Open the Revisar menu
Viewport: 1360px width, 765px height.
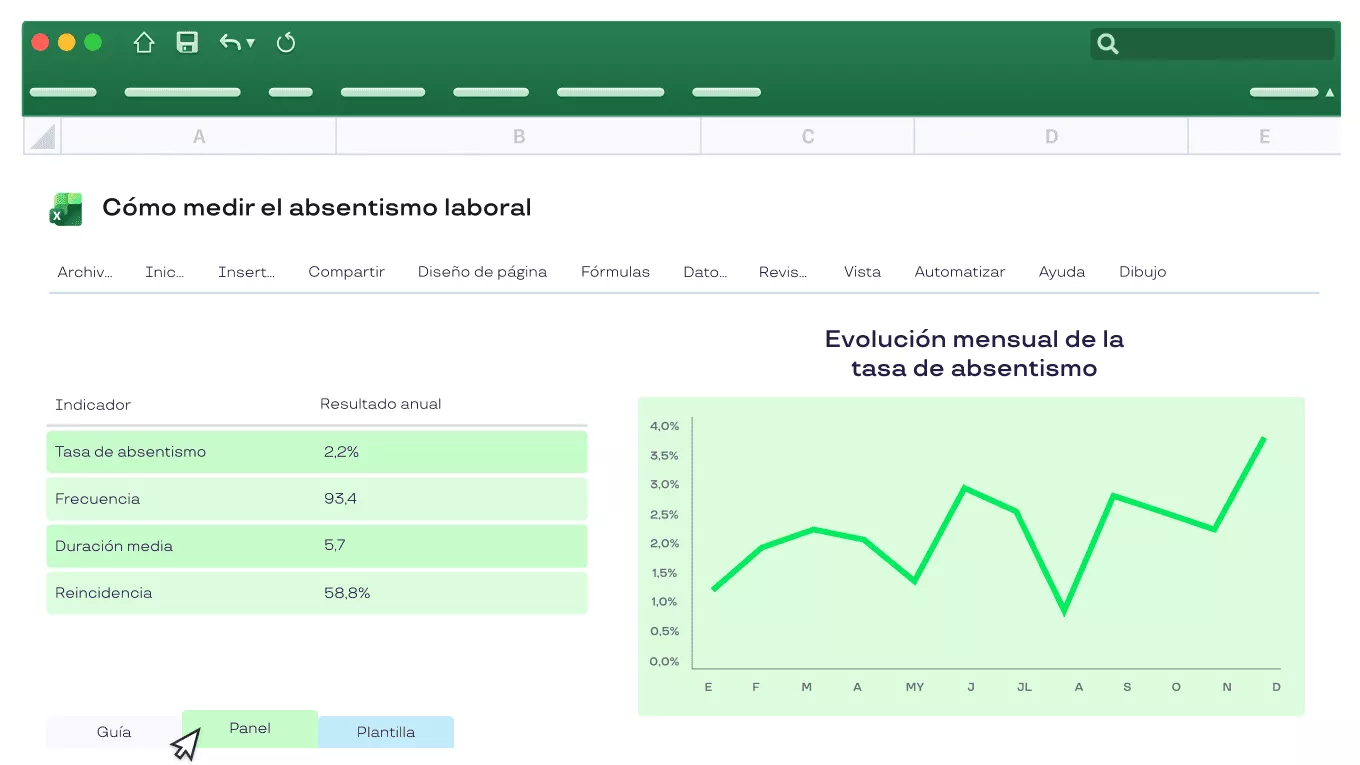(783, 272)
